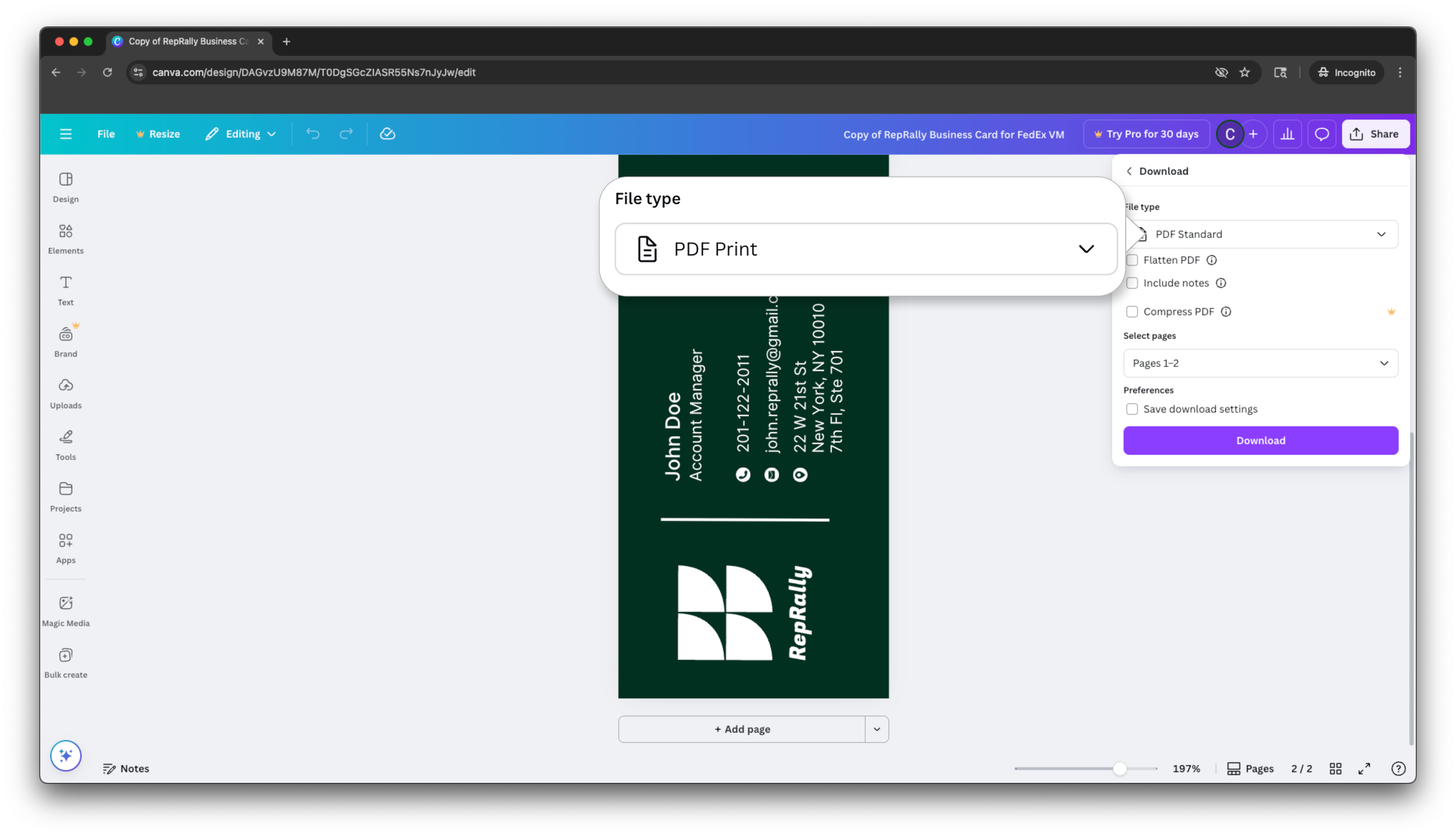
Task: Bookmark this page with star icon
Action: [x=1244, y=72]
